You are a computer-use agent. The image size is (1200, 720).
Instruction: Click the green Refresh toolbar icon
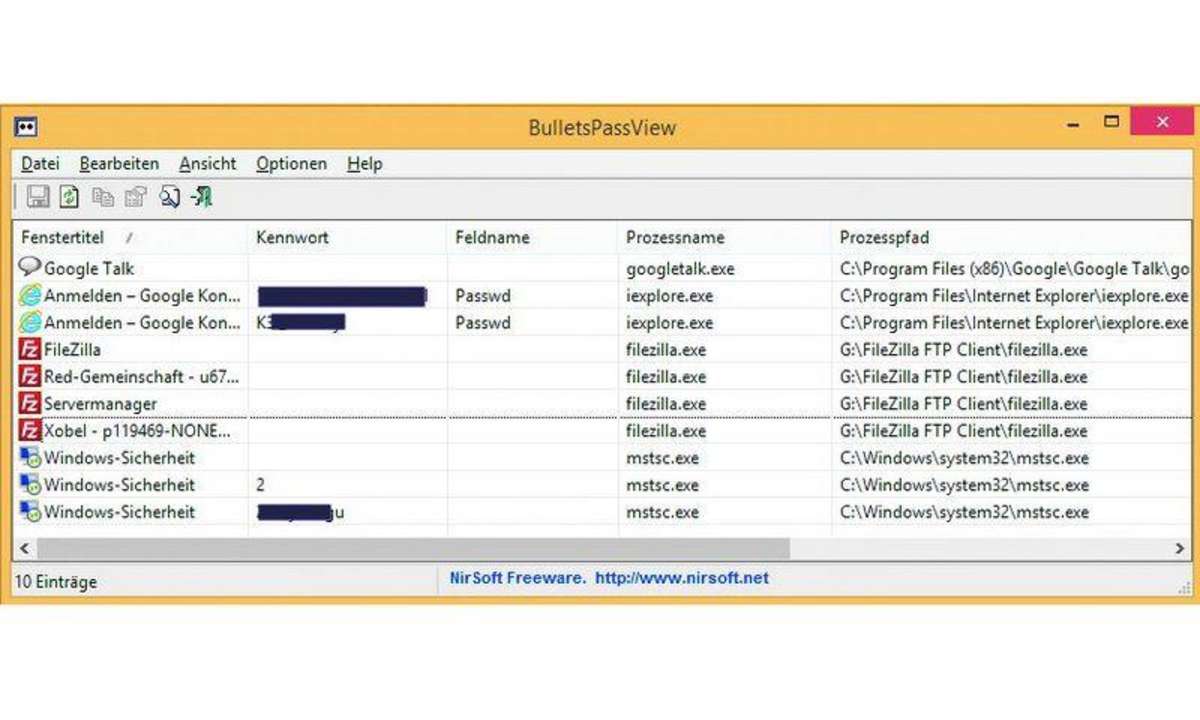(69, 197)
